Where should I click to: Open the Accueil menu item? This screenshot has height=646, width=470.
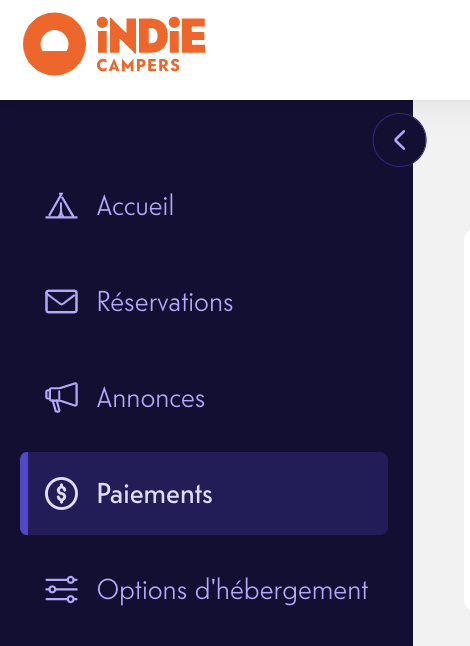(x=136, y=206)
